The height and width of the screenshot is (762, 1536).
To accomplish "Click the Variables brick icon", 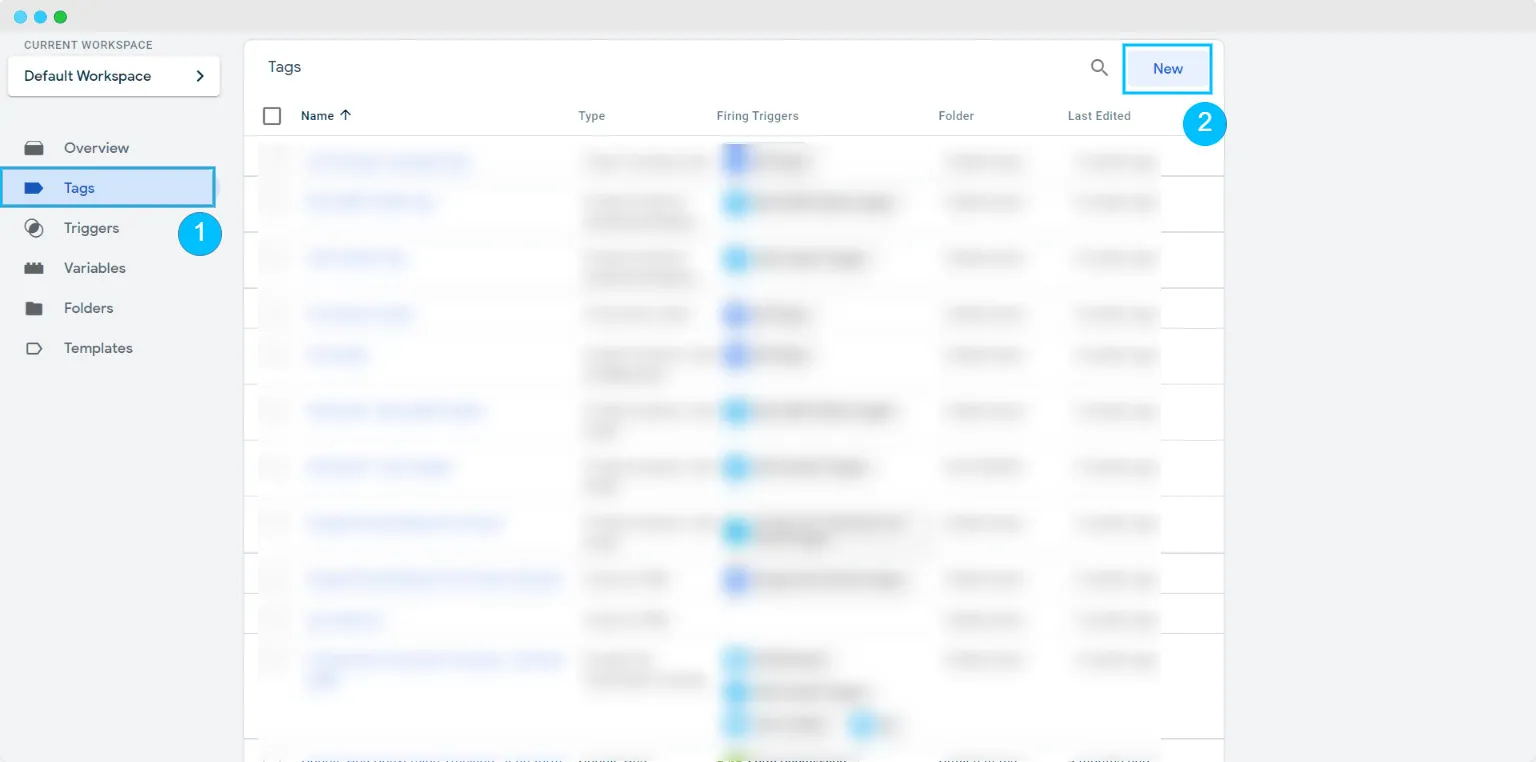I will click(x=34, y=268).
